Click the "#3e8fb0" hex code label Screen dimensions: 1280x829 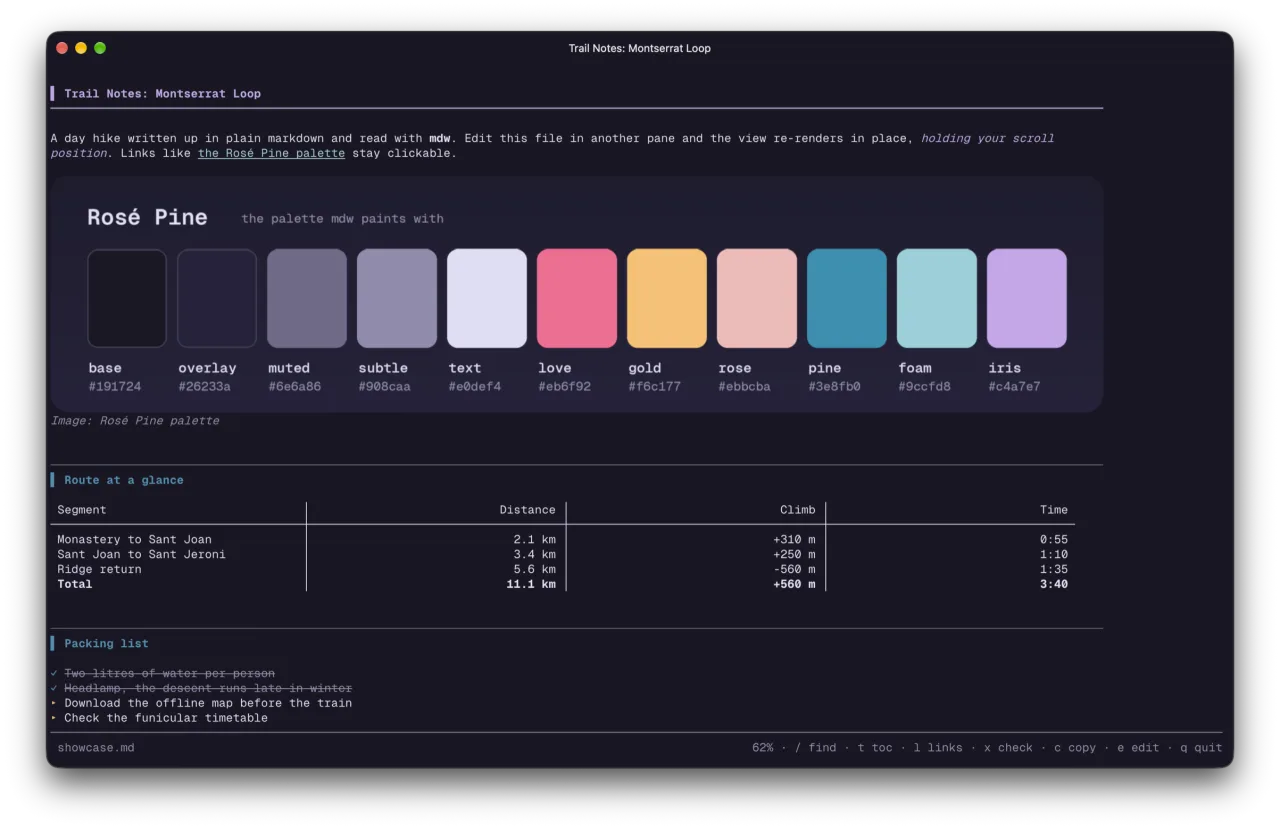834,387
